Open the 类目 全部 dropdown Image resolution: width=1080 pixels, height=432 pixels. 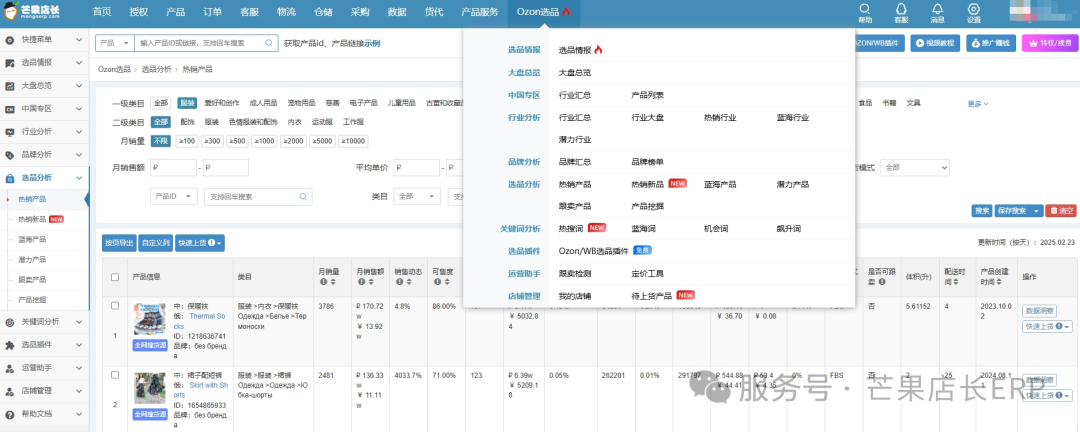(417, 196)
